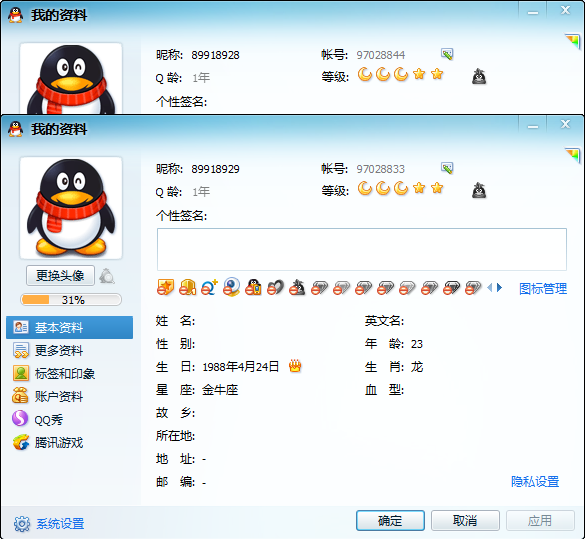Confirm with the 确定 button
Screen dimensions: 585x539
[390, 520]
